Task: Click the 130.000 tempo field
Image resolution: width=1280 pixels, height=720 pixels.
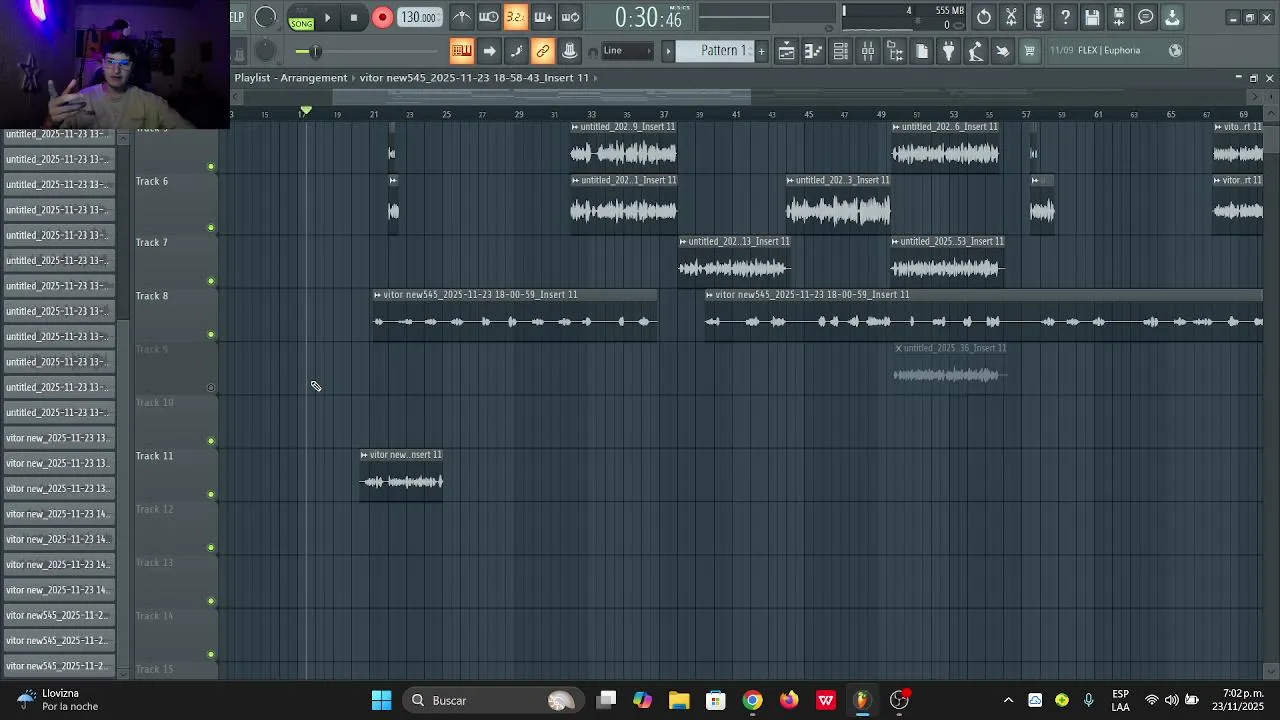Action: coord(418,17)
